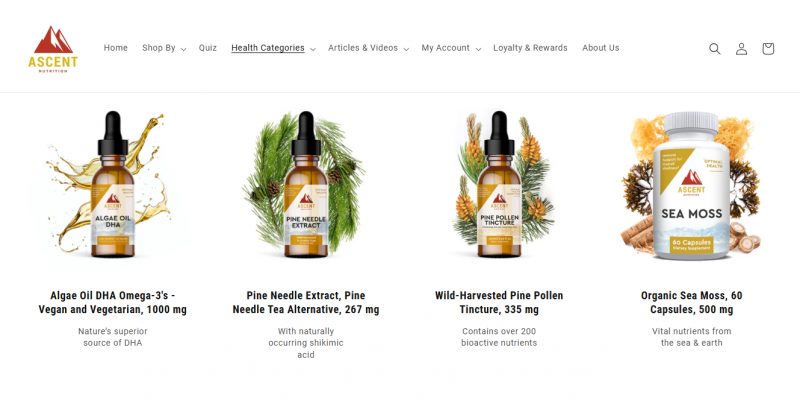The image size is (800, 400).
Task: Click the Sea Moss capsules bottle image
Action: coord(691,186)
